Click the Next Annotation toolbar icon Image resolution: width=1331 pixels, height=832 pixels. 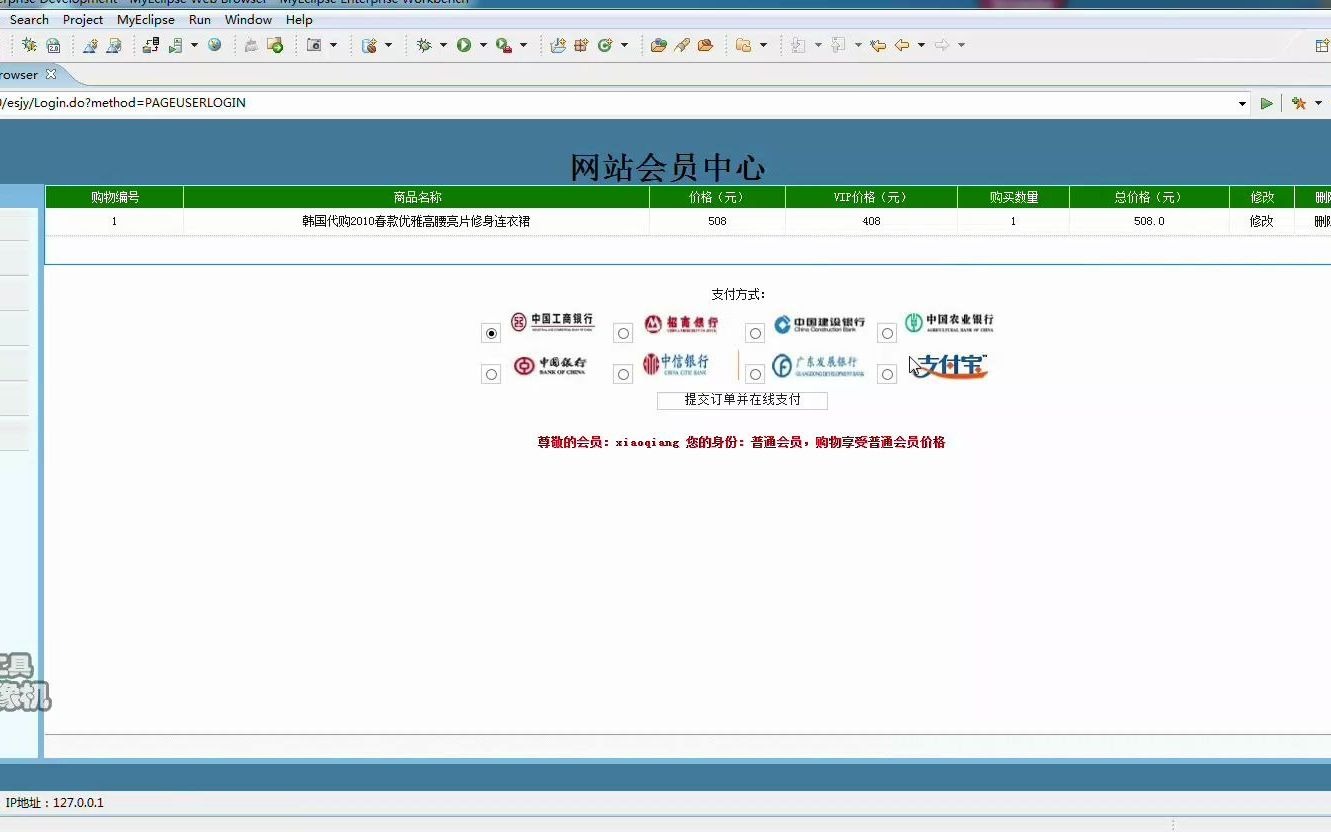[x=798, y=45]
